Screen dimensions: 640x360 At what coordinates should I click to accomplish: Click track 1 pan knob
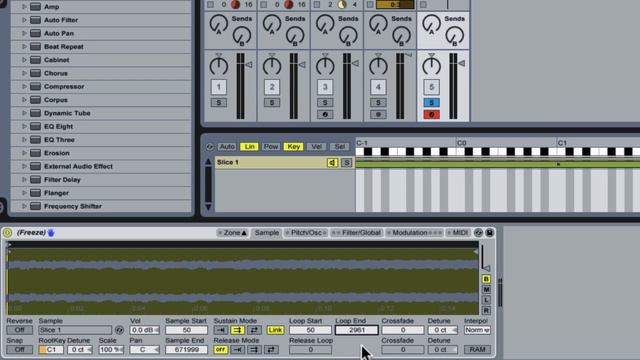pyautogui.click(x=219, y=65)
